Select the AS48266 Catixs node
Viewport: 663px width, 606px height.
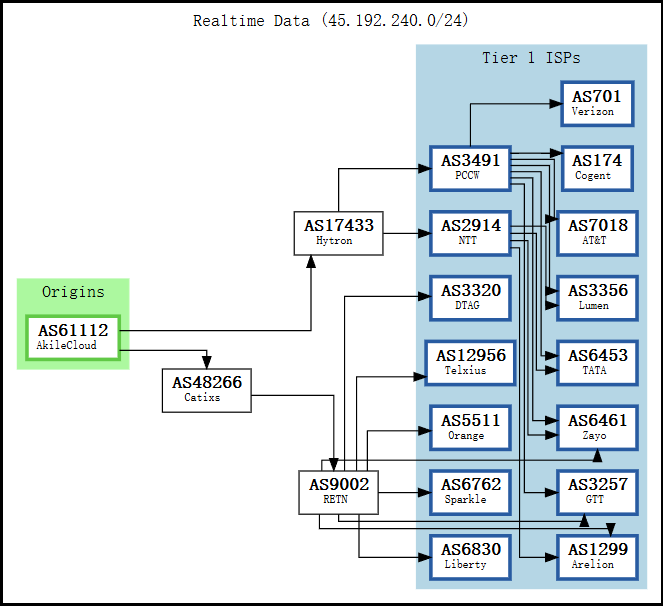tap(206, 390)
